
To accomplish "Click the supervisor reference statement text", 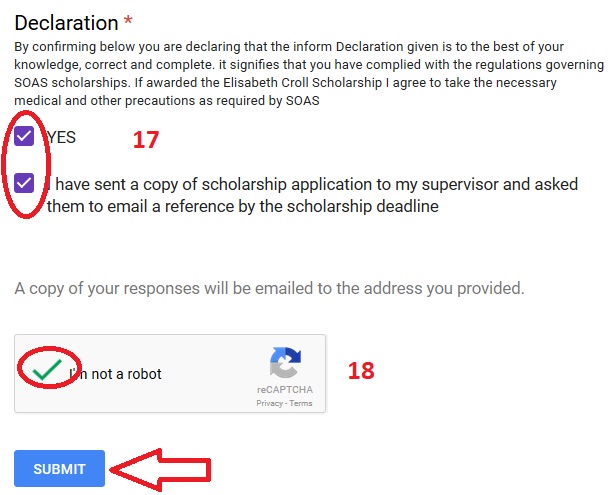I will click(x=312, y=195).
